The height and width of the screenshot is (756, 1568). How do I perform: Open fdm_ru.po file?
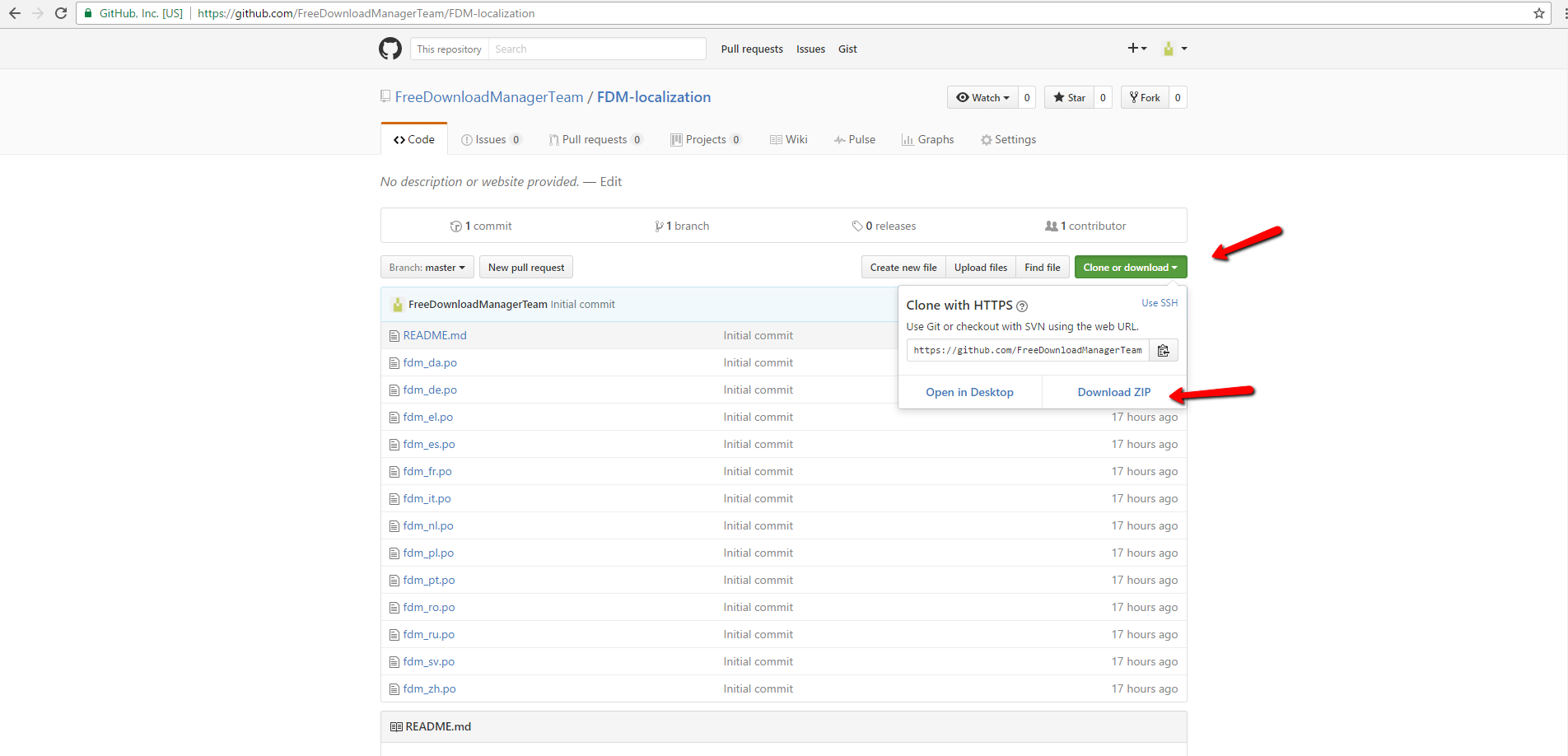coord(429,635)
